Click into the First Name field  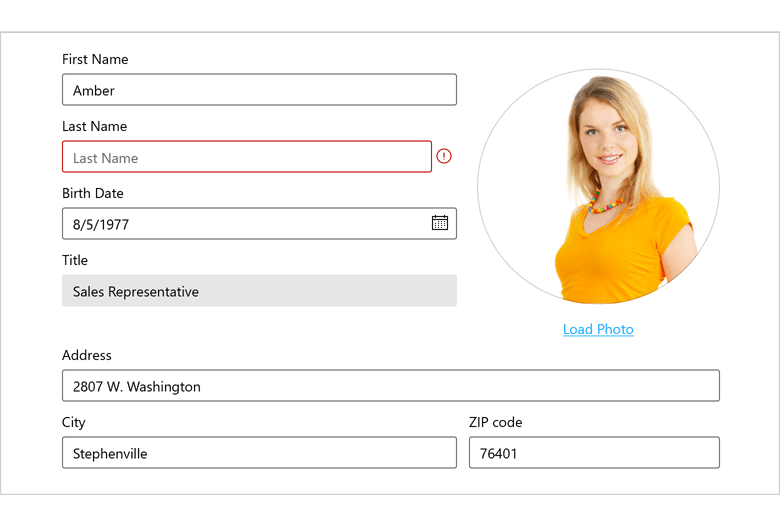pos(259,90)
